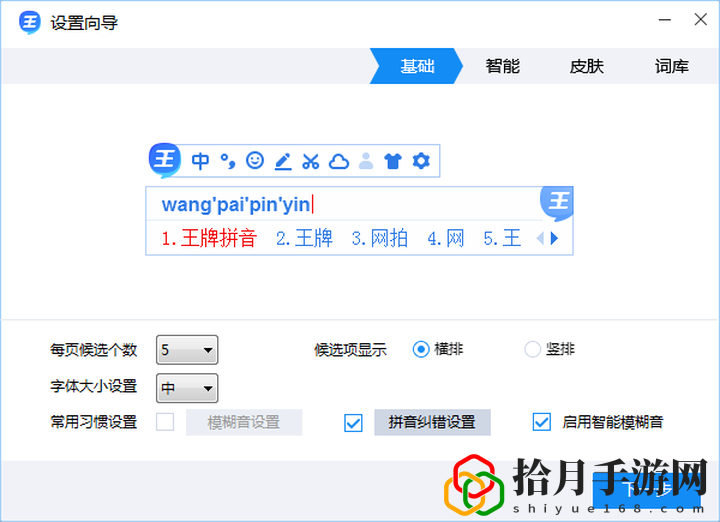Click the Wangpai logo in the title bar
The image size is (720, 522).
click(x=29, y=22)
